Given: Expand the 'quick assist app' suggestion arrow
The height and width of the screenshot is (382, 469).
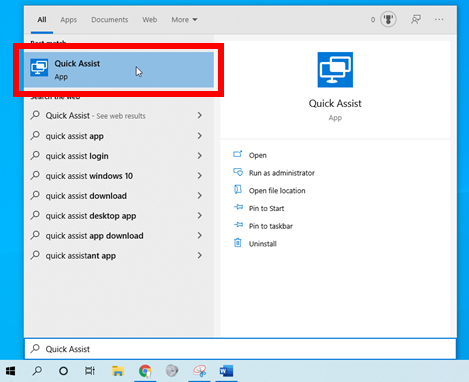Looking at the screenshot, I should pos(200,136).
